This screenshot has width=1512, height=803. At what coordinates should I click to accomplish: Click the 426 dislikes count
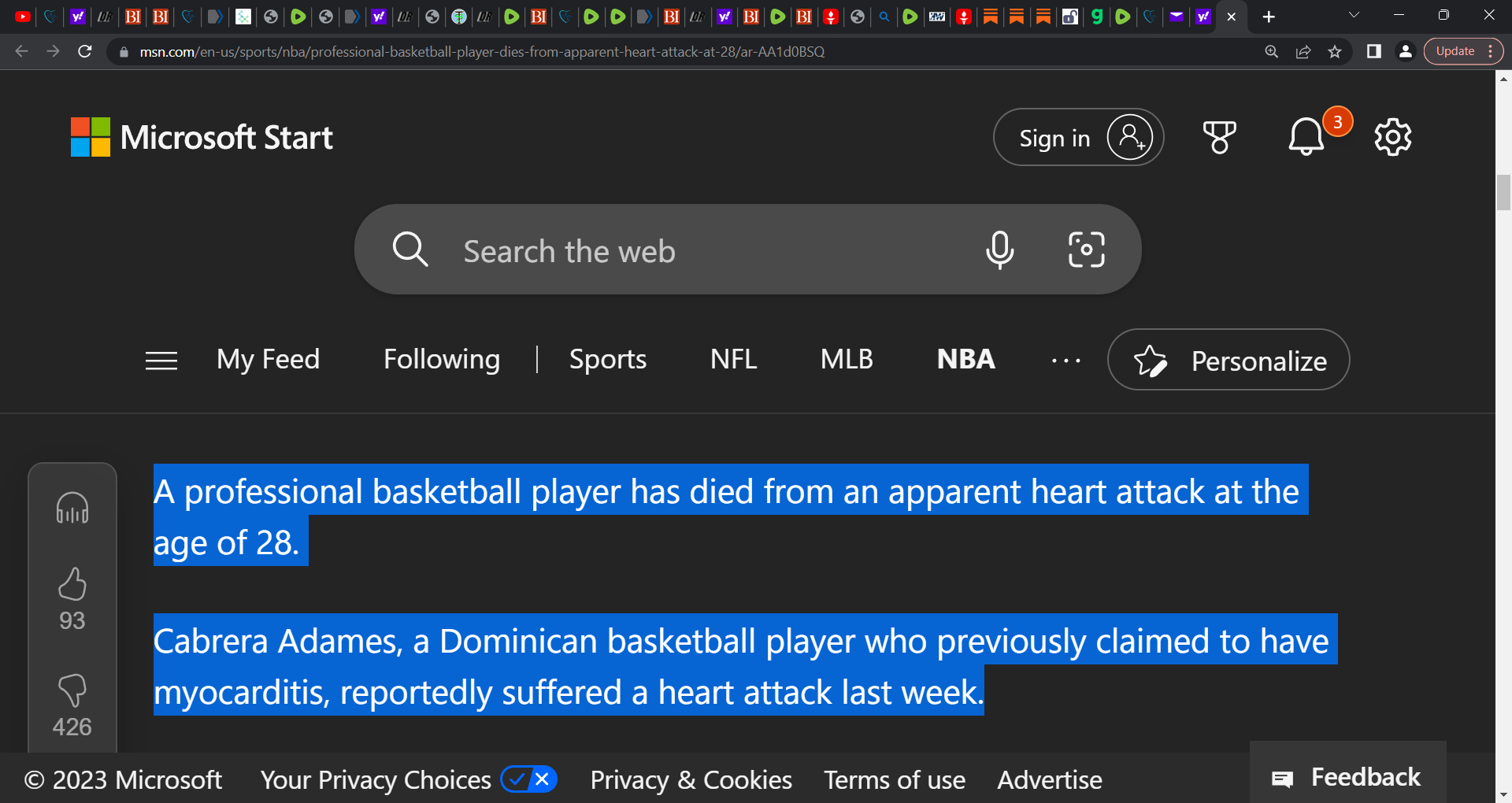point(72,727)
